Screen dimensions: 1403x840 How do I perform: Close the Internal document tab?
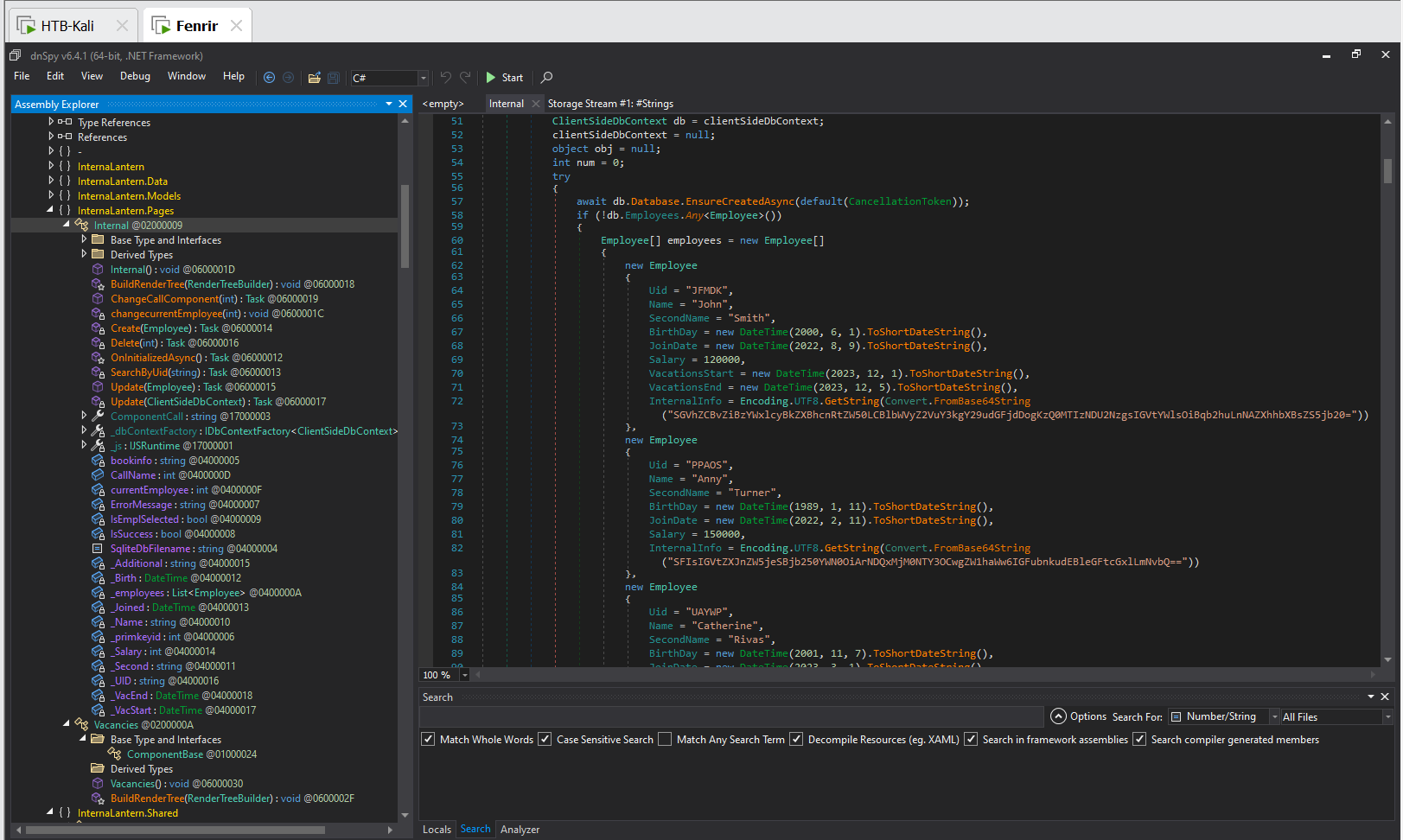536,104
